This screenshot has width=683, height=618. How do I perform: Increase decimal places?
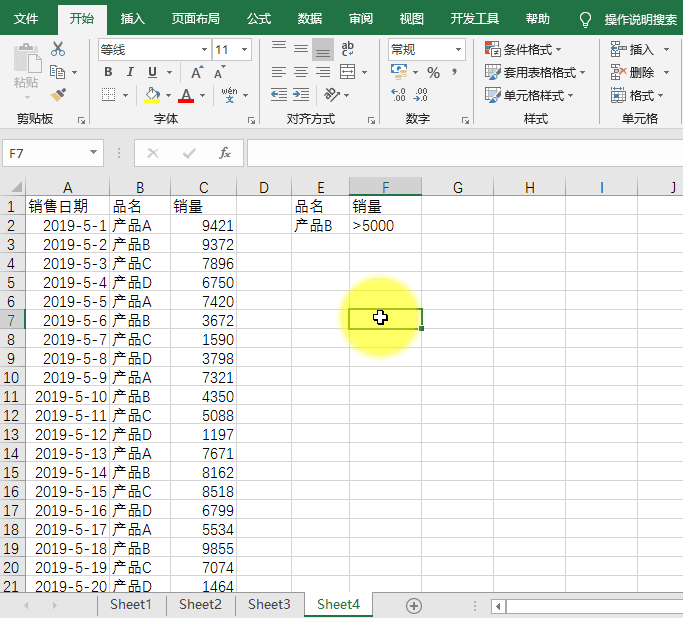click(x=399, y=95)
